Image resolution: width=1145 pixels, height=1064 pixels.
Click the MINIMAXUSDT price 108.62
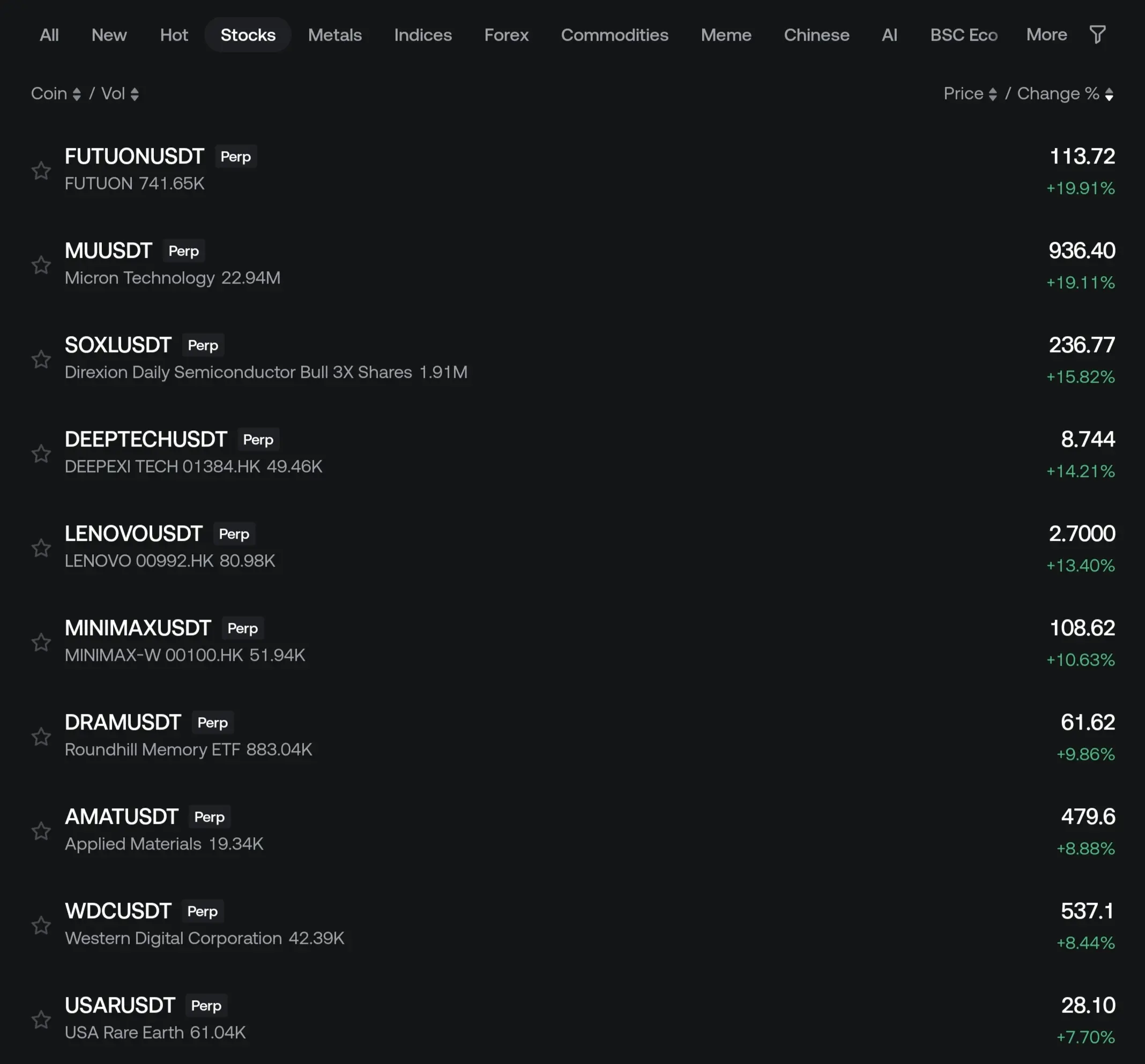(1082, 628)
